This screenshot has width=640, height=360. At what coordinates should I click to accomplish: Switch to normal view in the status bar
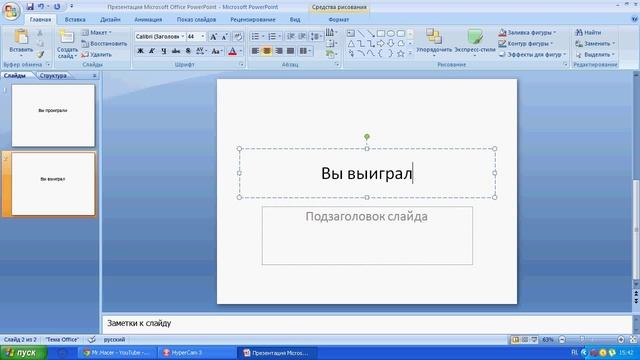tap(515, 340)
